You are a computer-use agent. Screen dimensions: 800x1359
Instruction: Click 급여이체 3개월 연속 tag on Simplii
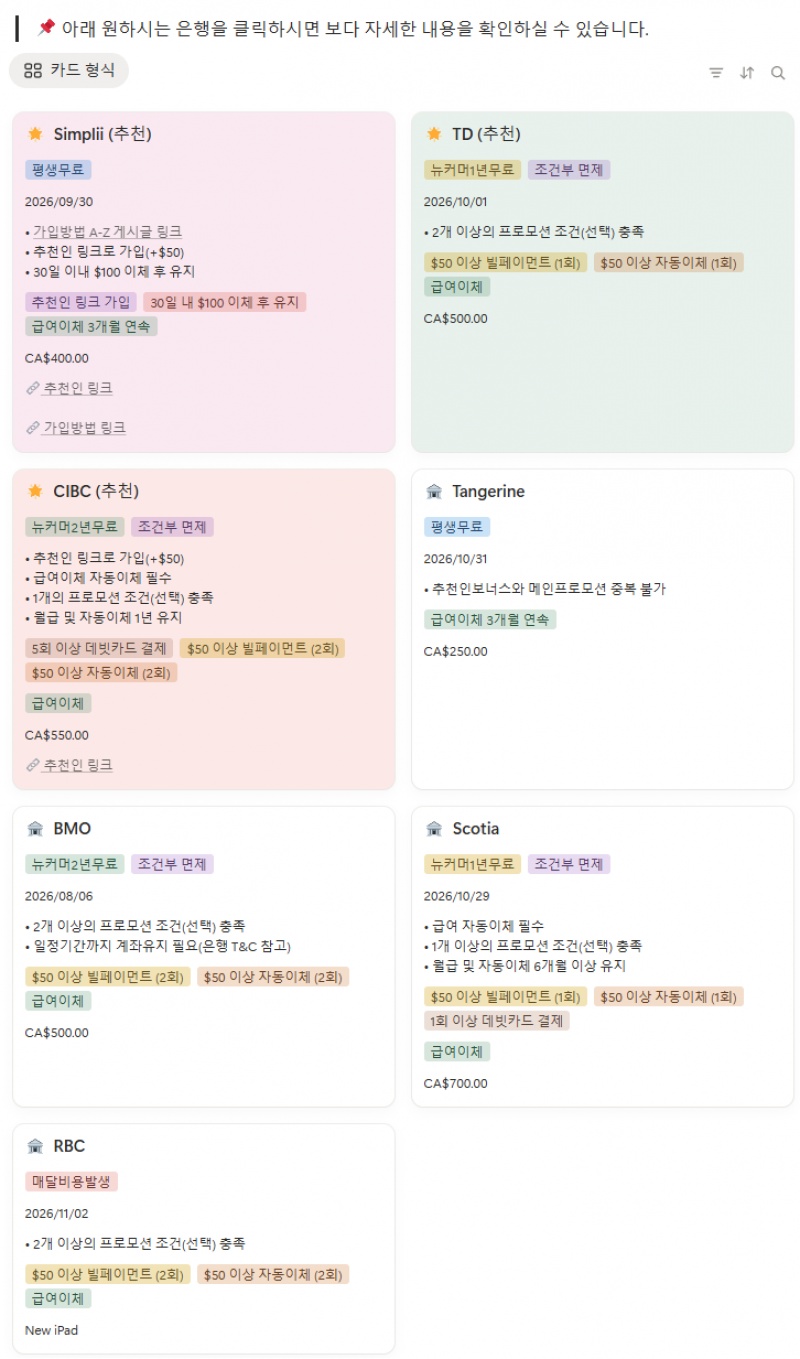91,326
